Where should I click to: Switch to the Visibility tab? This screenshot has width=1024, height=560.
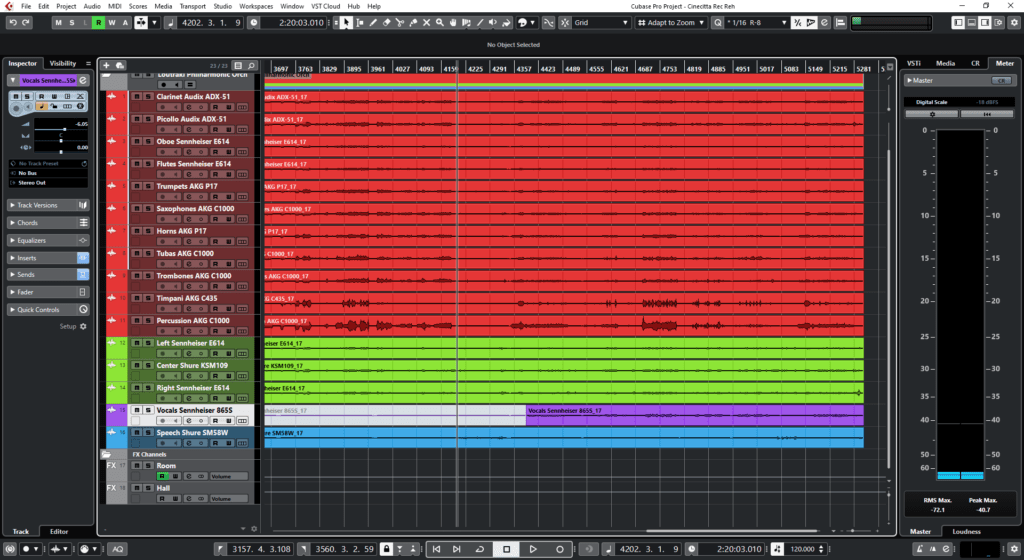tap(63, 63)
